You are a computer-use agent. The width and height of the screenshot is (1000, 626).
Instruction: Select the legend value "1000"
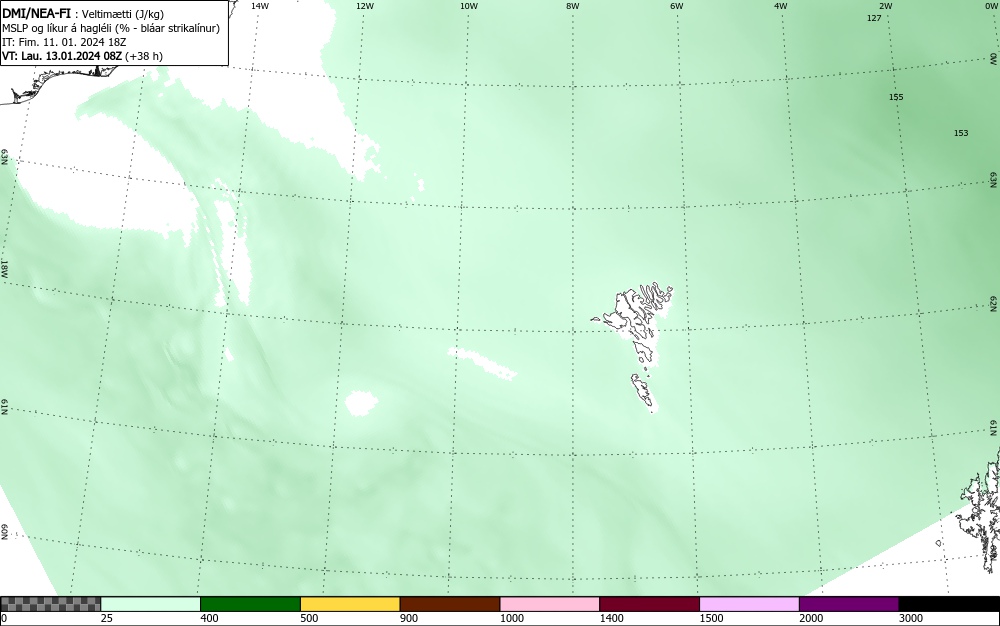[x=511, y=618]
